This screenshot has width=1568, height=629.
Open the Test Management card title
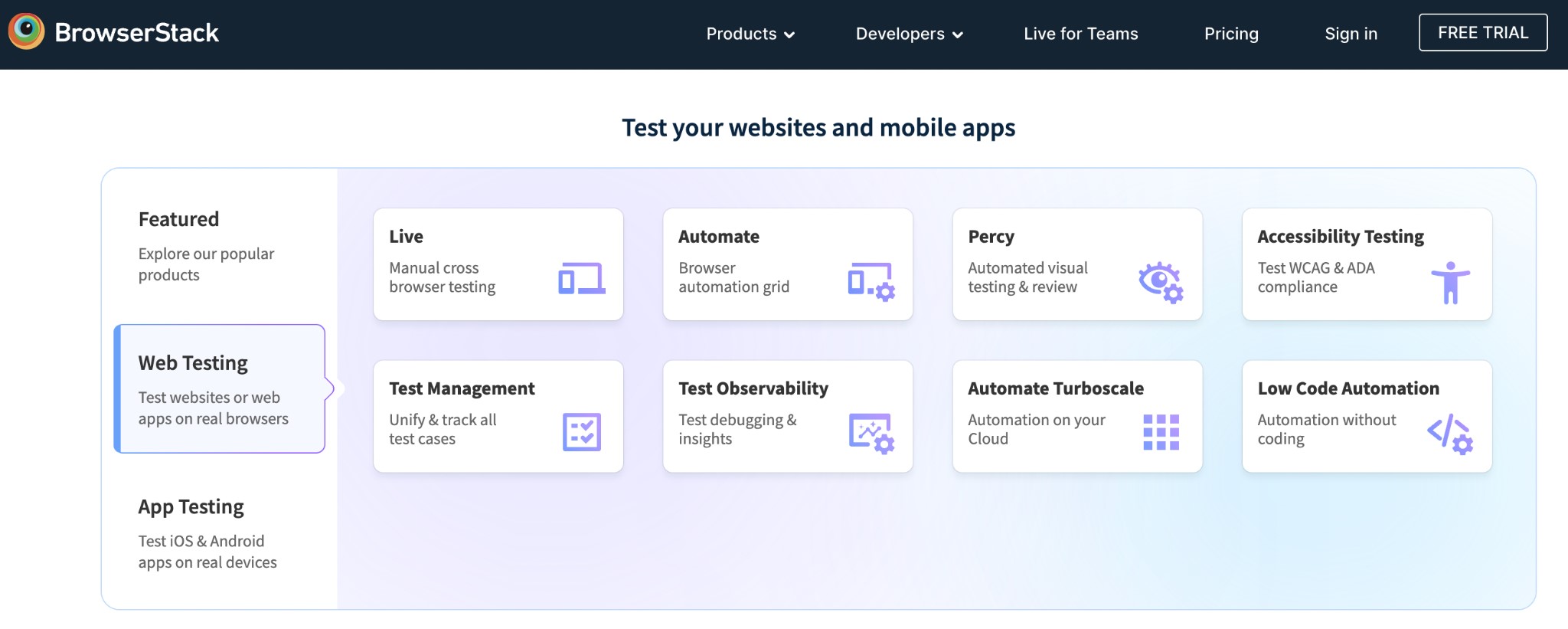[462, 388]
